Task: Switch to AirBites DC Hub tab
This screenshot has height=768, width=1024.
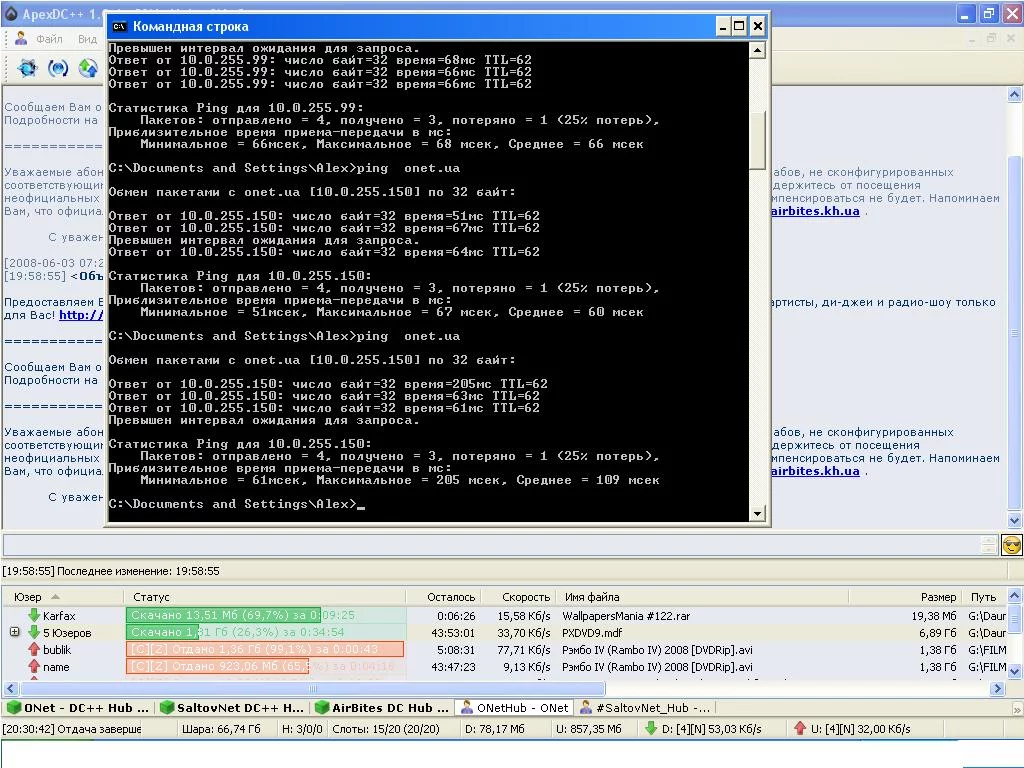Action: (381, 707)
